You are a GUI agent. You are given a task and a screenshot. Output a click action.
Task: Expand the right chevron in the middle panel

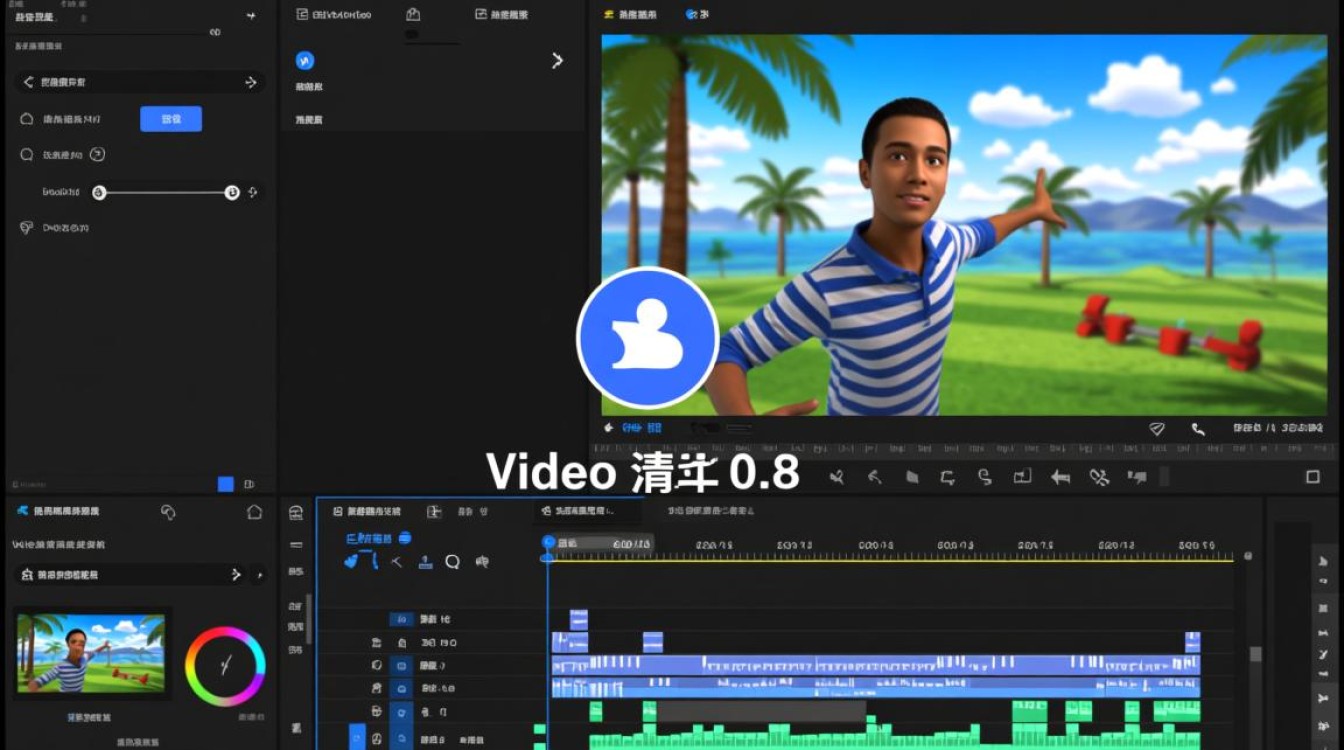[557, 61]
